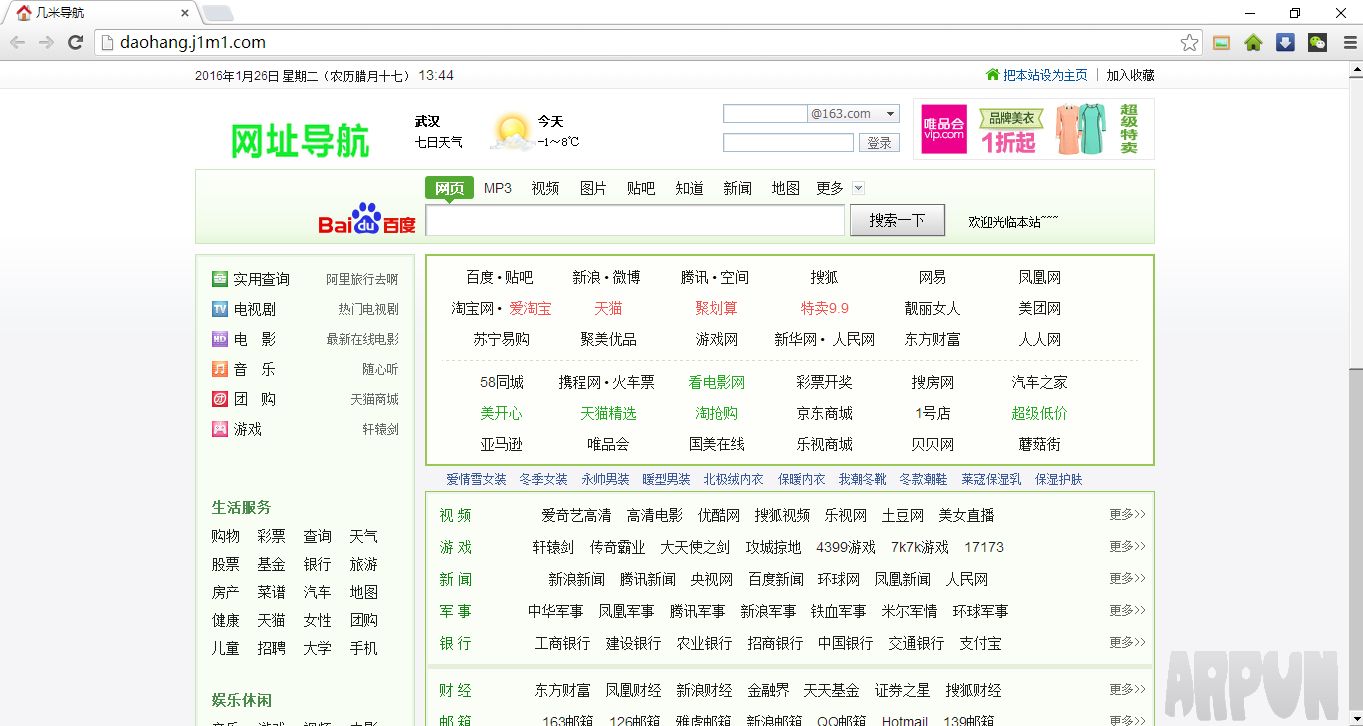
Task: Open the 爱奇艺高清 video link
Action: coord(576,515)
